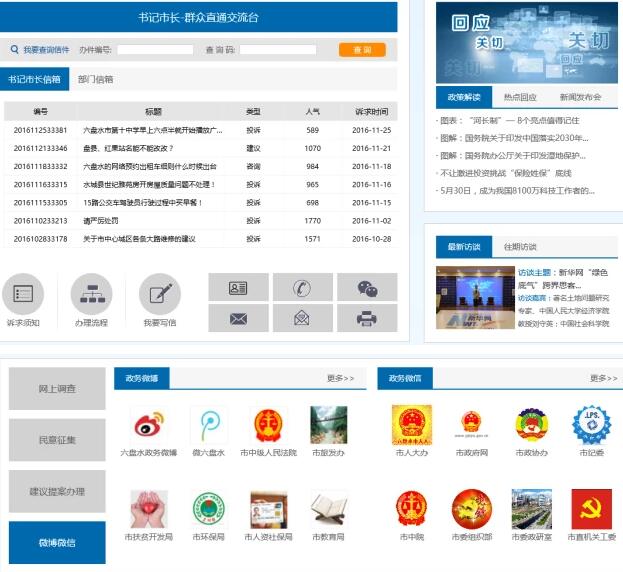The width and height of the screenshot is (623, 572).
Task: Open the 办理流程 flowchart icon
Action: click(90, 294)
